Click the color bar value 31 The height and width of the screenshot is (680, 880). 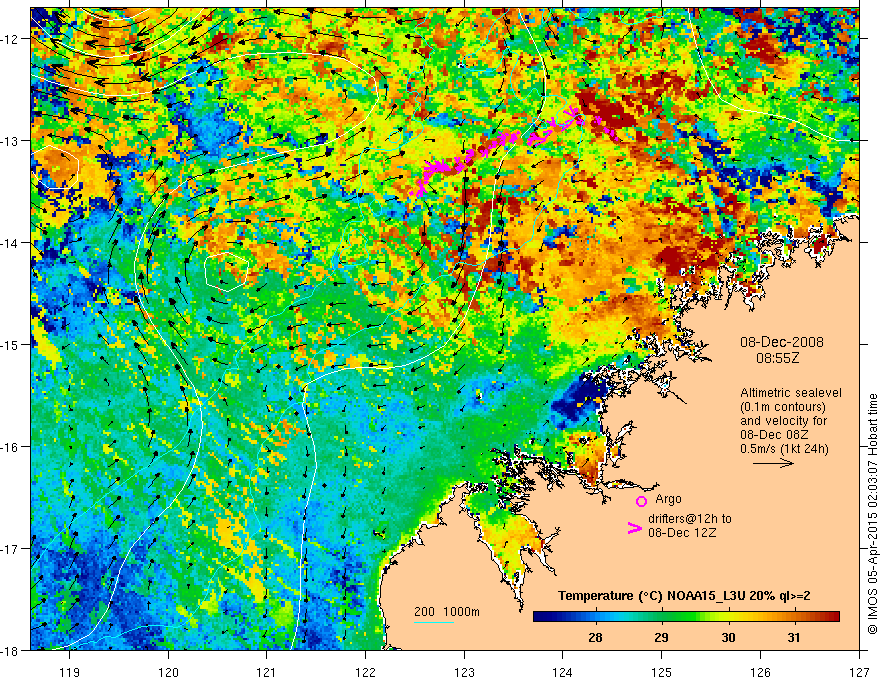point(794,638)
